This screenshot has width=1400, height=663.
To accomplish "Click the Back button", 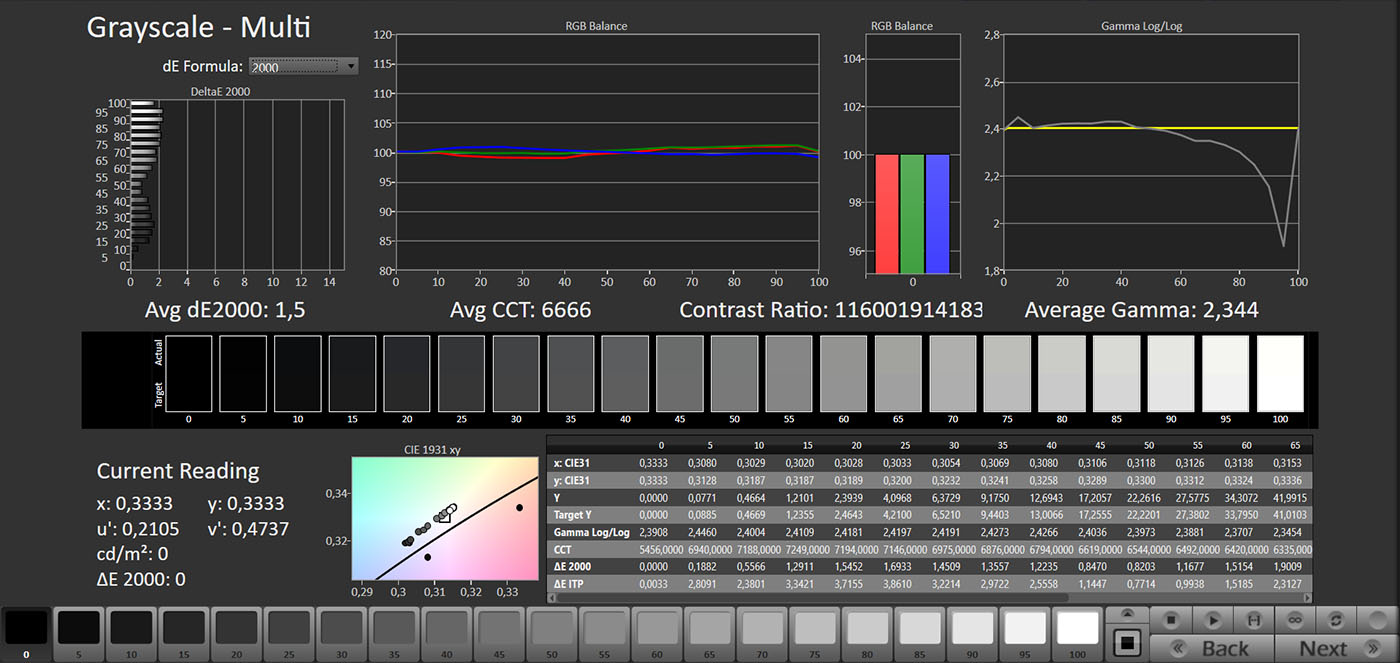I will 1211,648.
